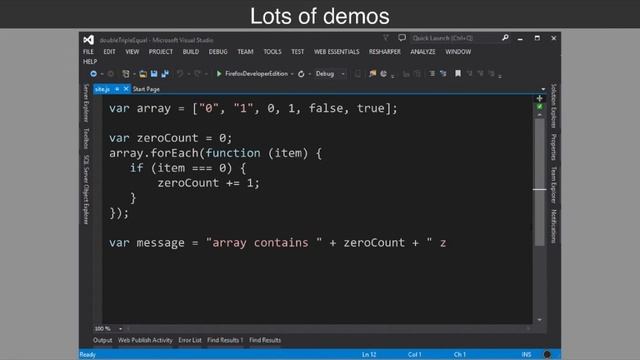Save the file with the disk icon
640x360 pixels.
click(x=154, y=74)
